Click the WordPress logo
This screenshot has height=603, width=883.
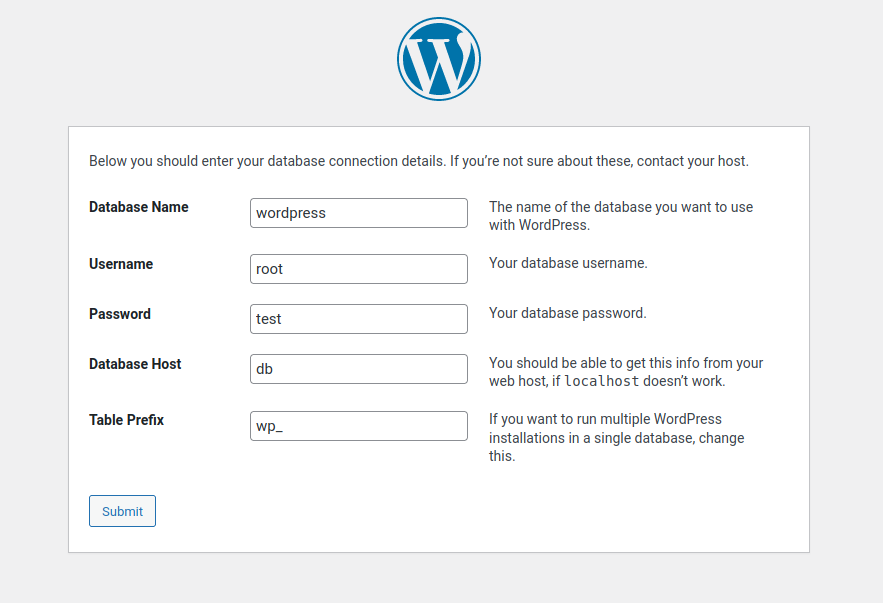click(x=439, y=59)
